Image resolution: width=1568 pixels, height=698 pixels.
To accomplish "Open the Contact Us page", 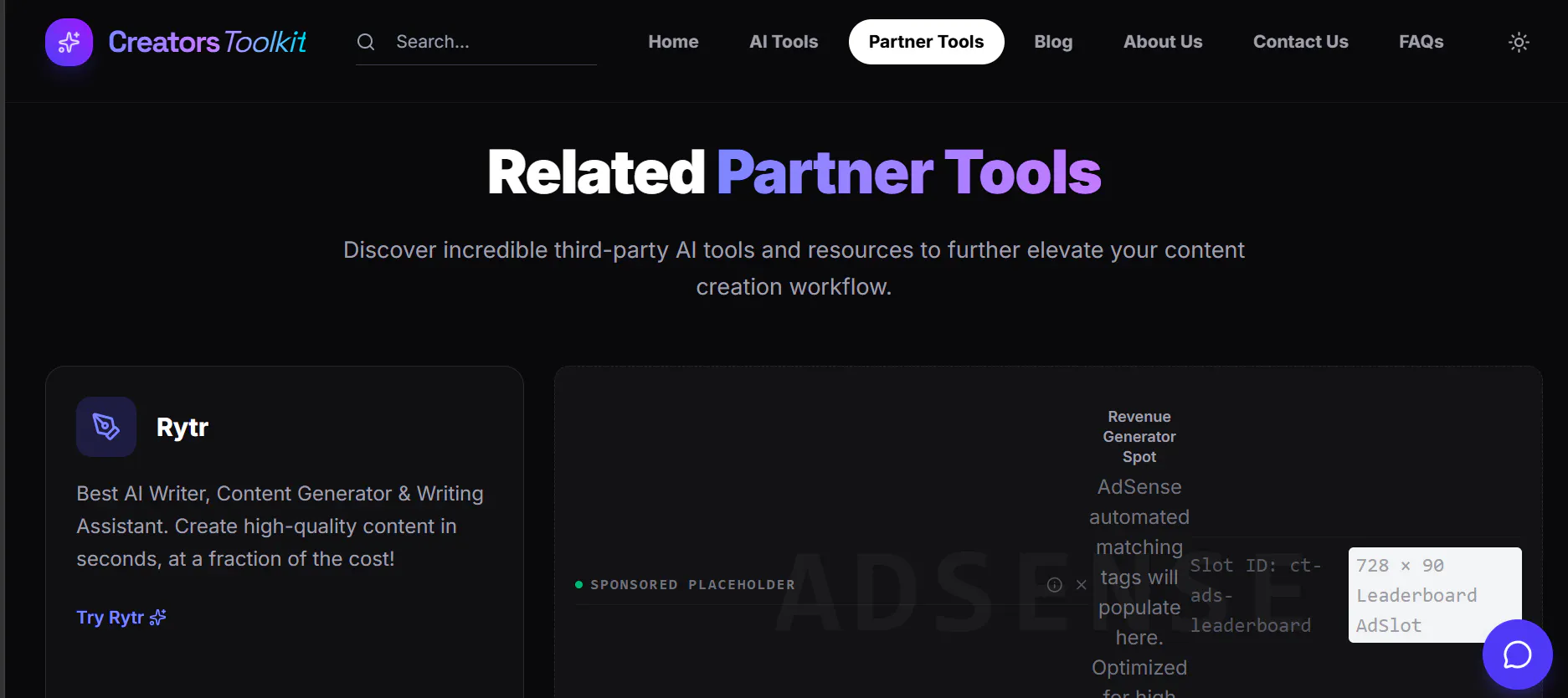I will click(1300, 42).
